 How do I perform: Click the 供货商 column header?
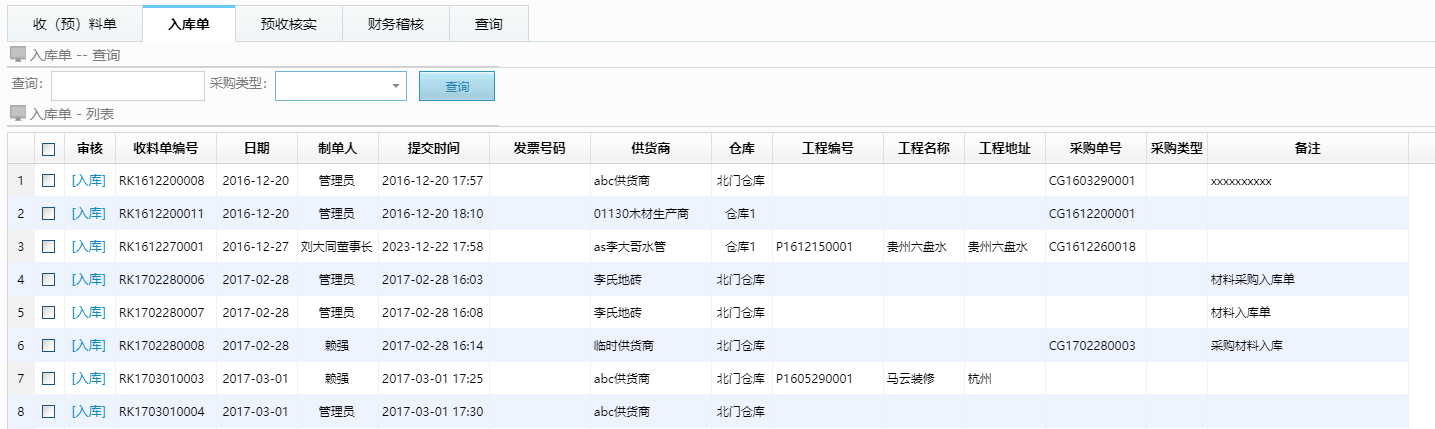coord(651,148)
